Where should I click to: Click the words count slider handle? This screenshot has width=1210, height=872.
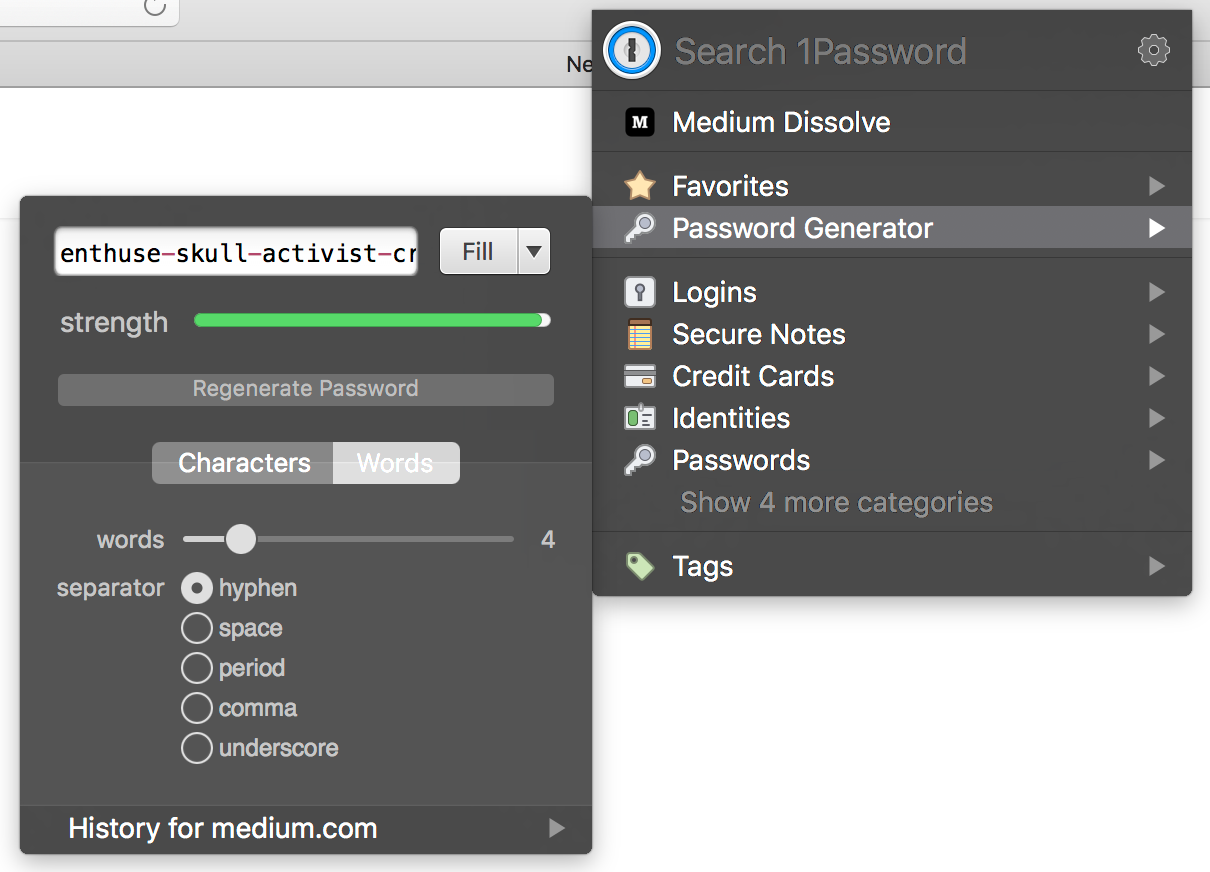pyautogui.click(x=240, y=539)
